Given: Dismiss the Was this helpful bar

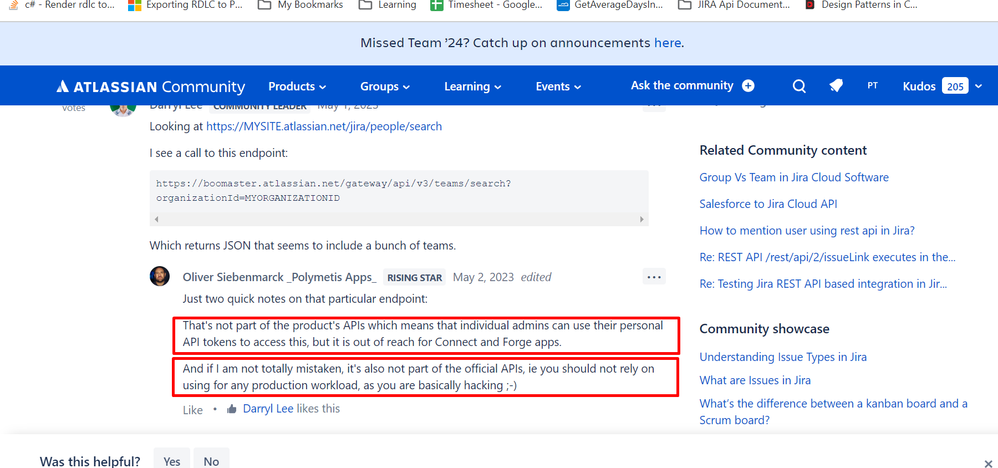Looking at the screenshot, I should 988,464.
